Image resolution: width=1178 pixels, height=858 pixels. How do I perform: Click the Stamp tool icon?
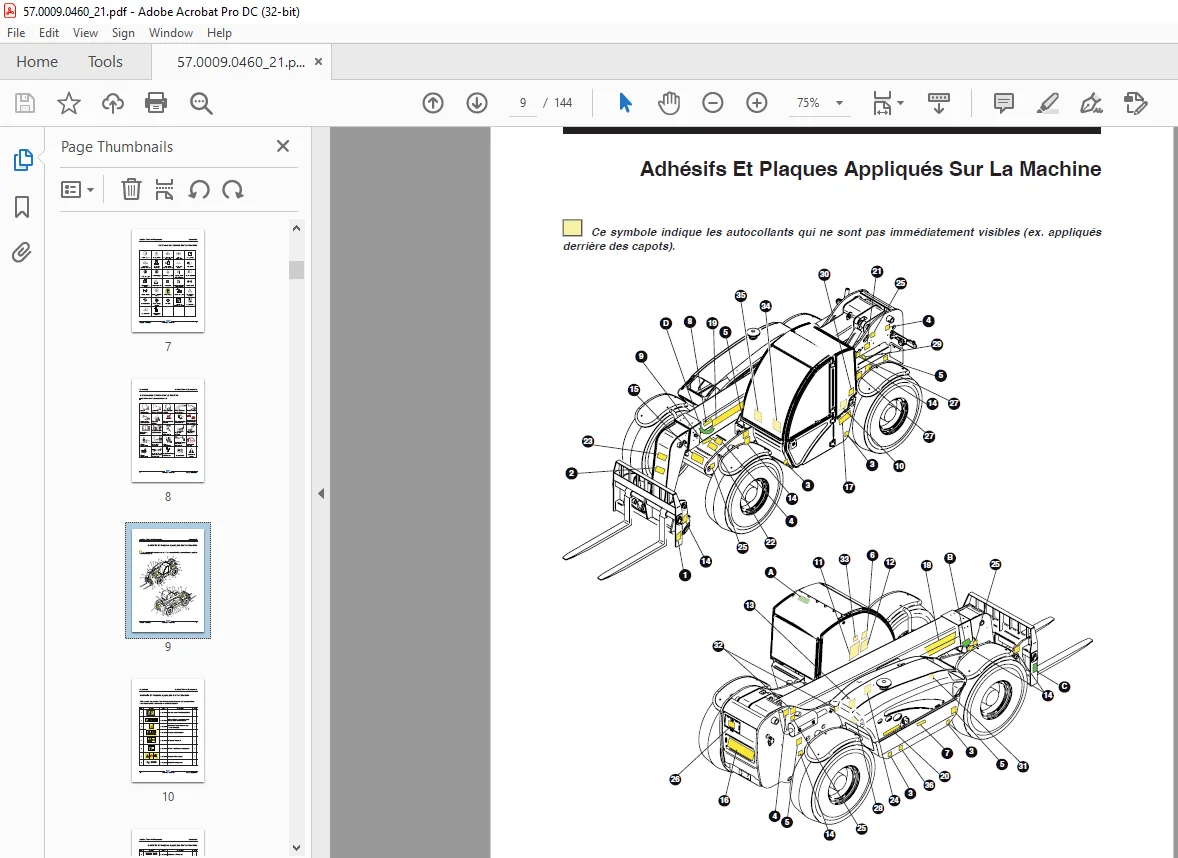(1135, 103)
